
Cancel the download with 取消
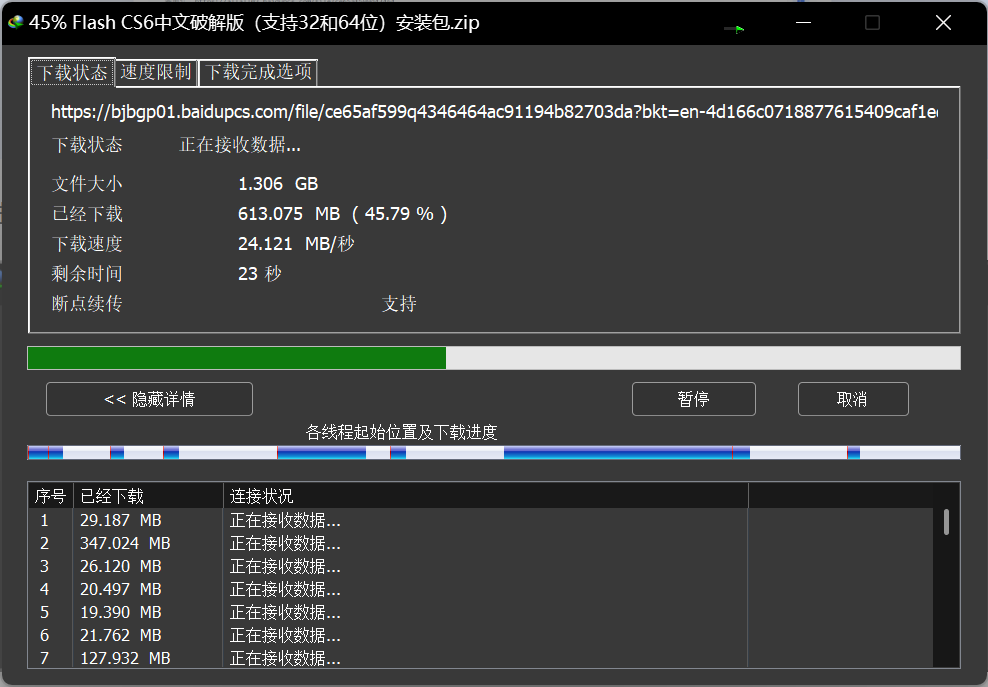pyautogui.click(x=853, y=399)
